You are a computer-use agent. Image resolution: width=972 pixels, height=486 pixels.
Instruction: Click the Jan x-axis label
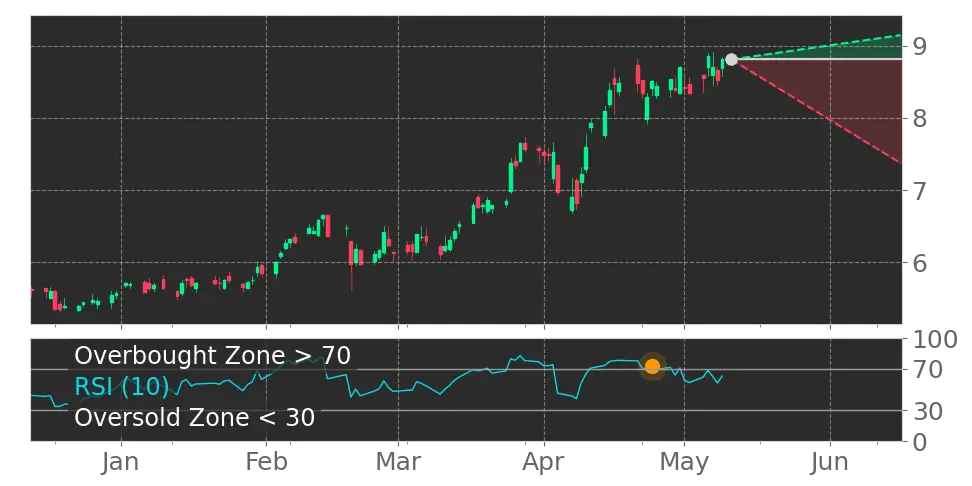(x=122, y=462)
